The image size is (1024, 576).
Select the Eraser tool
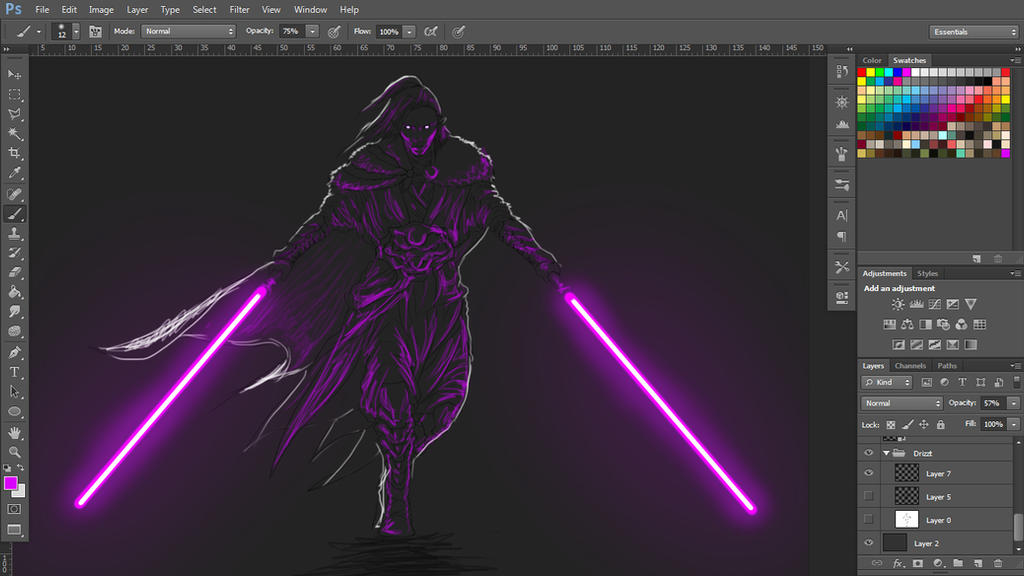14,272
